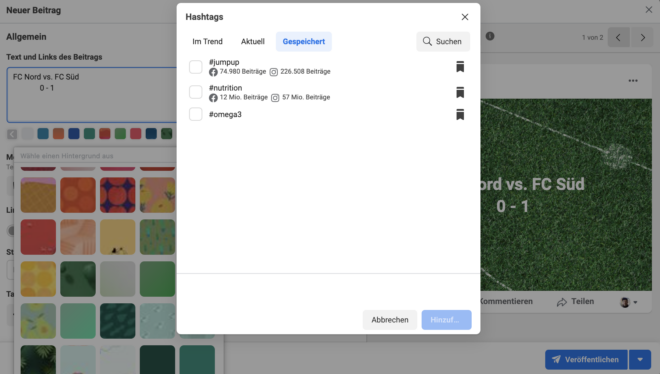Remove bookmark for #nutrition hashtag
Image resolution: width=660 pixels, height=374 pixels.
(460, 92)
